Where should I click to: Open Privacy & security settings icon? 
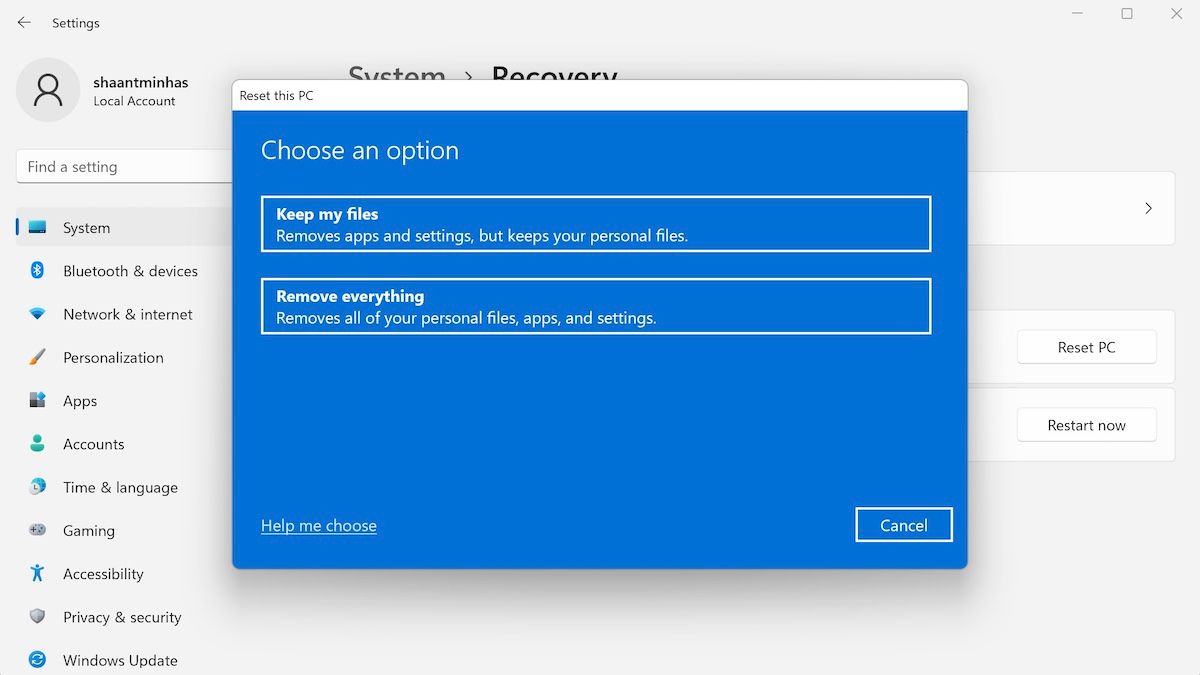click(37, 617)
